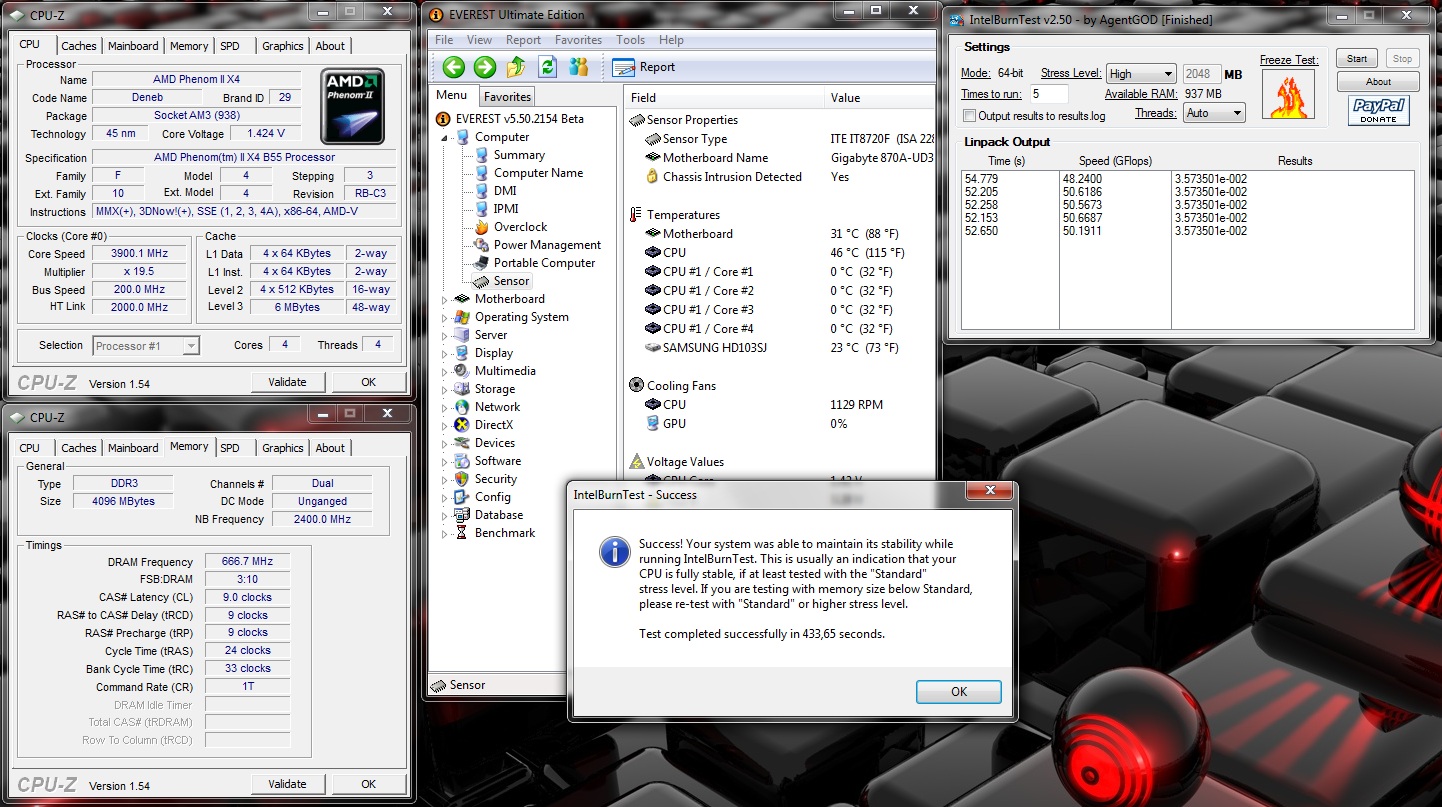Viewport: 1442px width, 807px height.
Task: Click the EVEREST v5.50.2154 Beta root node
Action: pyautogui.click(x=519, y=119)
